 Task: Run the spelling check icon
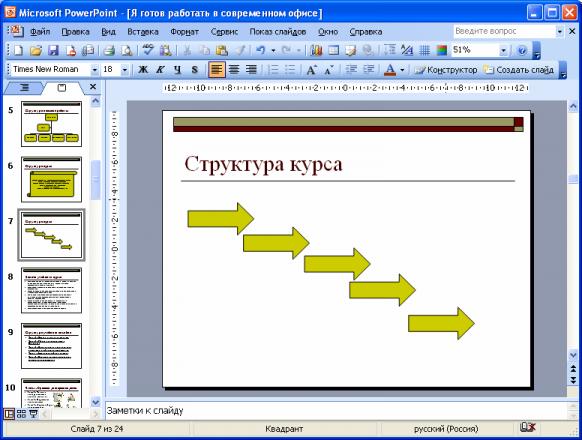coord(148,50)
